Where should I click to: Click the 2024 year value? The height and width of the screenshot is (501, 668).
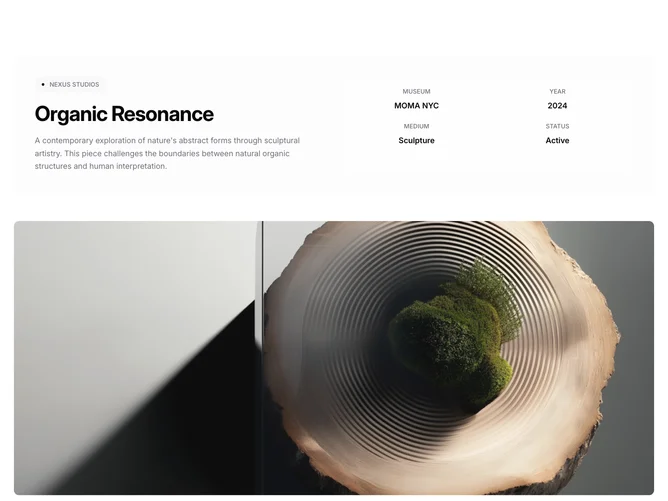[557, 106]
